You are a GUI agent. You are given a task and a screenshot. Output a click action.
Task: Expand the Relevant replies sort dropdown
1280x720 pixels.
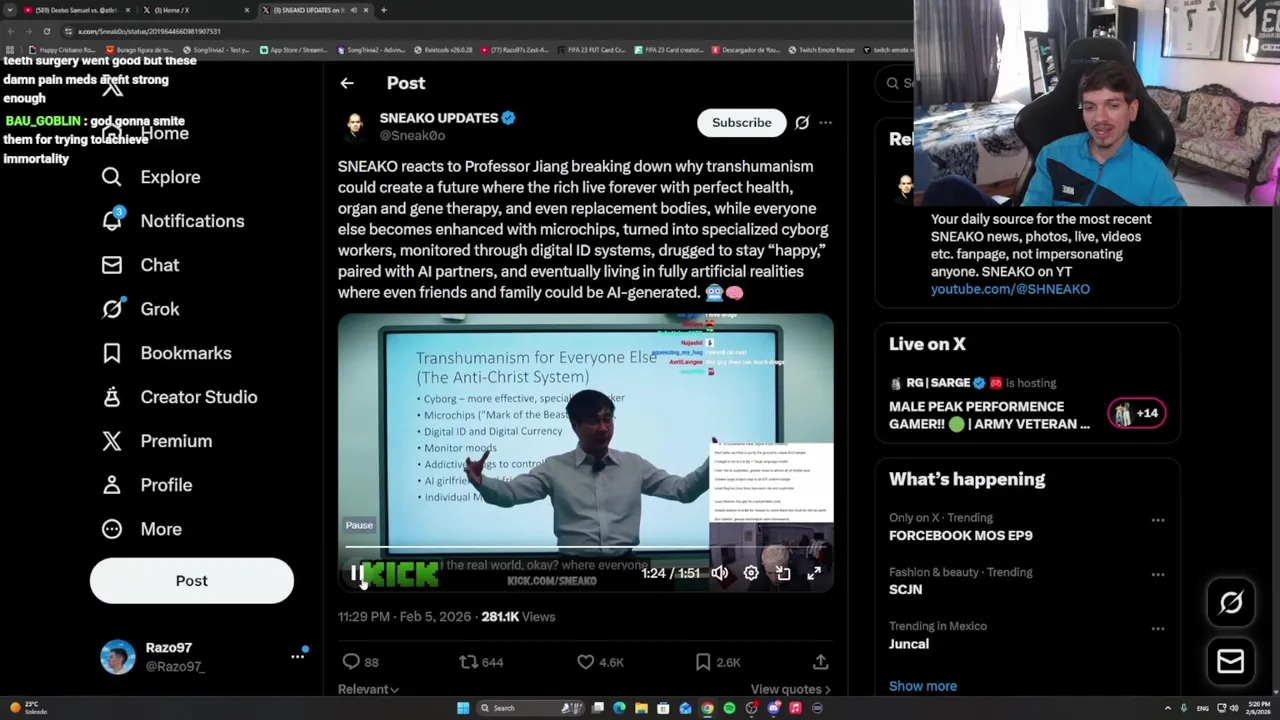click(368, 689)
